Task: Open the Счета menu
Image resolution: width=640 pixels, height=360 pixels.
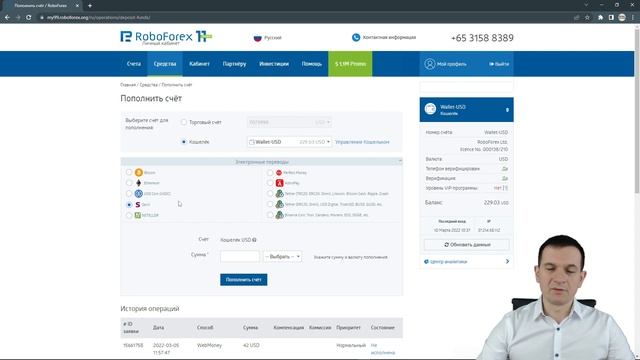Action: pyautogui.click(x=134, y=64)
